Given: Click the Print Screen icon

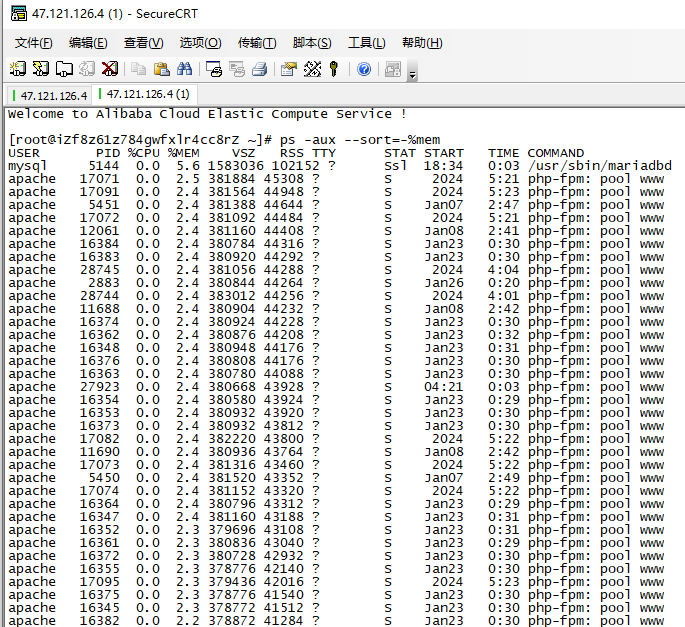Looking at the screenshot, I should coord(214,69).
